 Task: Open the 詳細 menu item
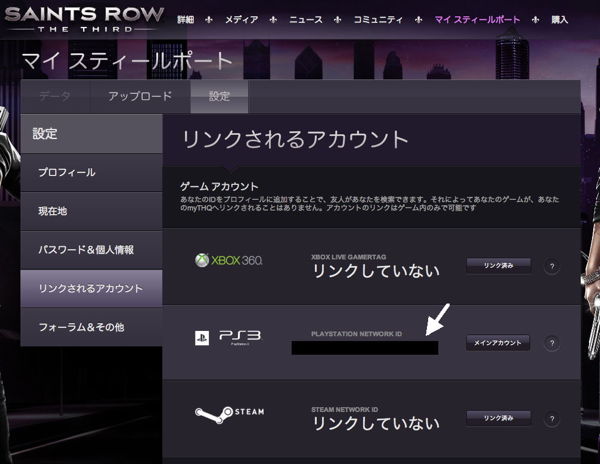pyautogui.click(x=185, y=20)
